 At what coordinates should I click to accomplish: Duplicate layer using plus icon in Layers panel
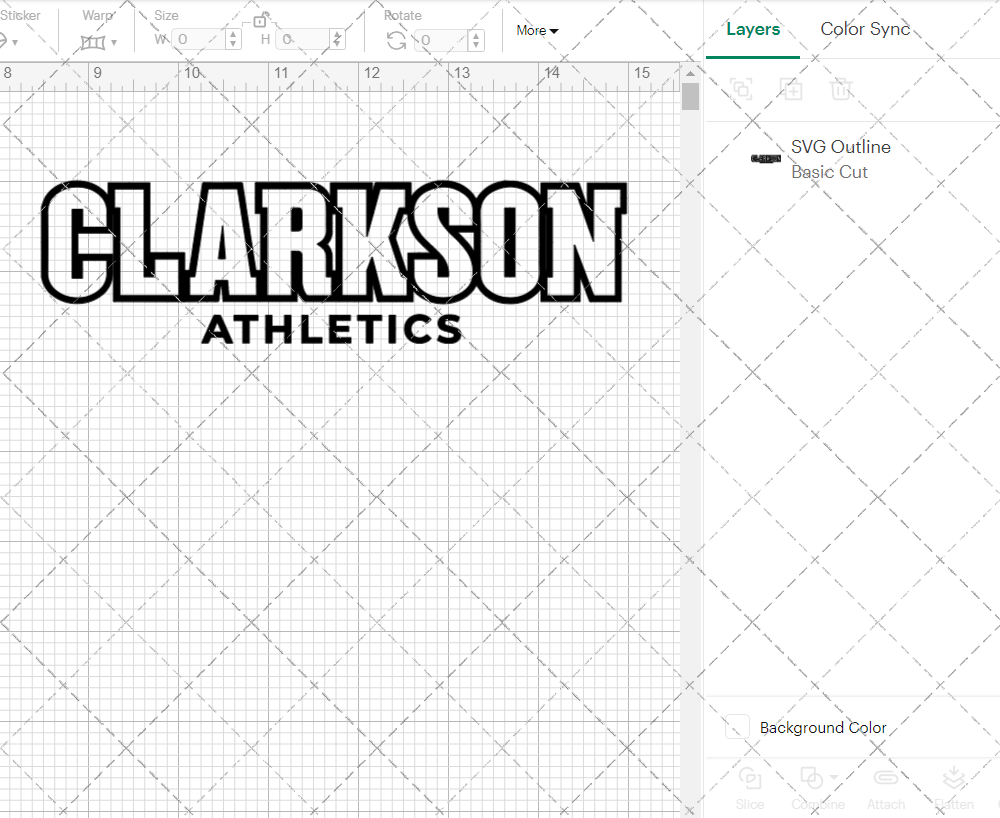792,90
